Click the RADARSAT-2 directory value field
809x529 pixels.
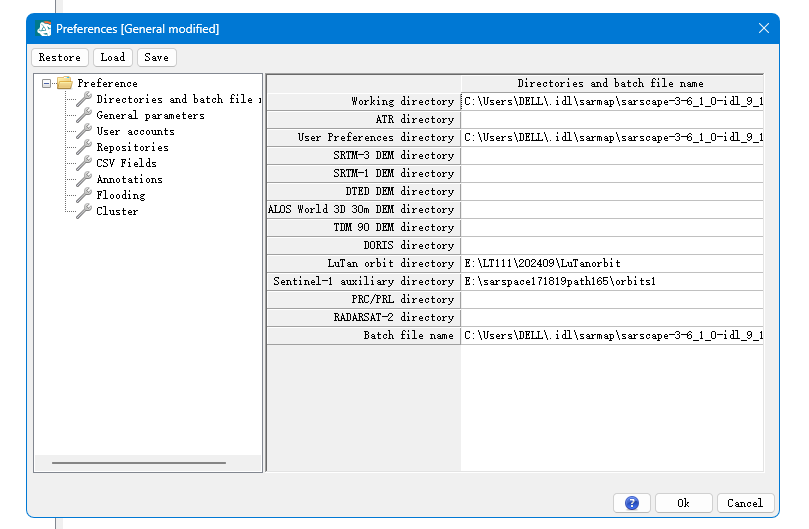(x=612, y=318)
